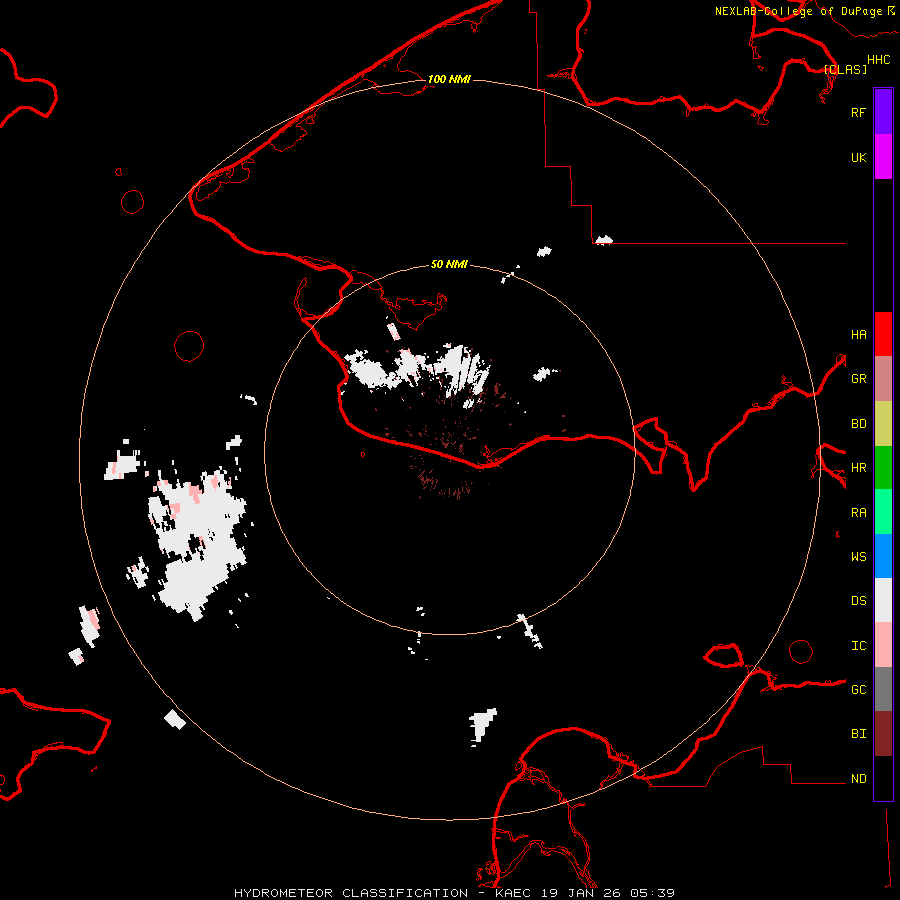Pick the gray GC legend swatch
This screenshot has height=900, width=900.
(883, 689)
